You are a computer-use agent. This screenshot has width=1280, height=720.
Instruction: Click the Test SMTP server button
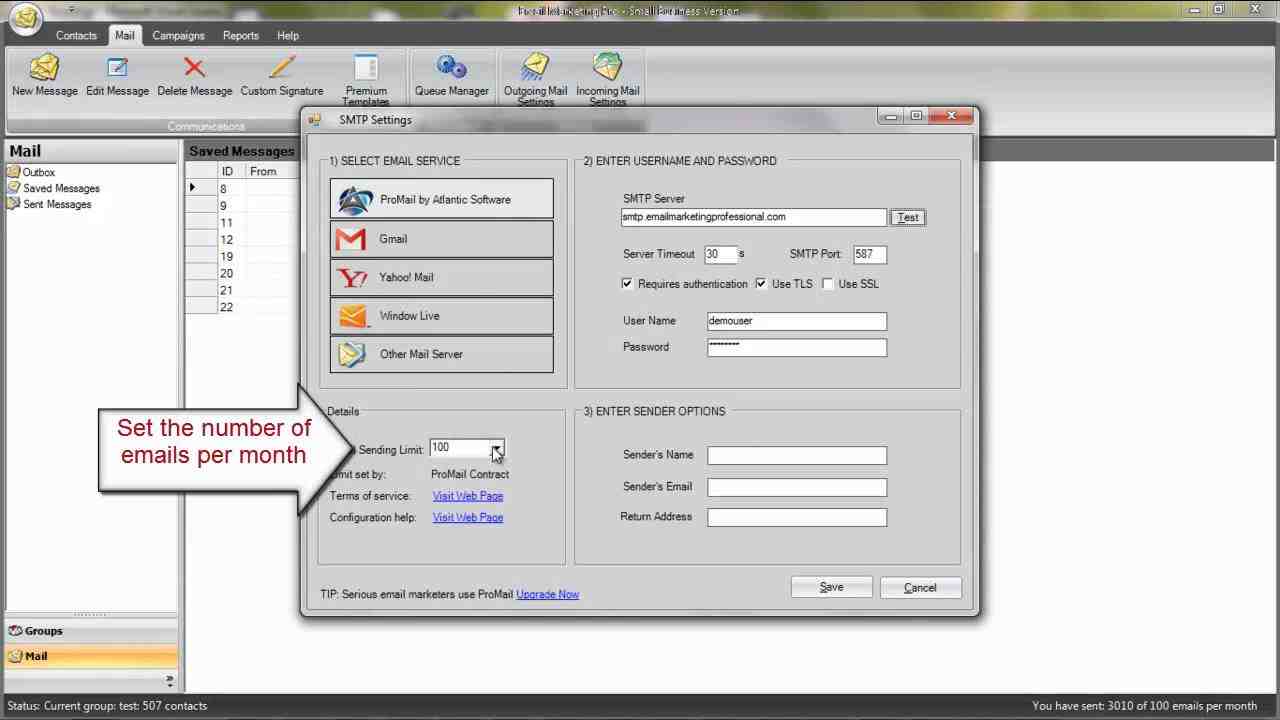(x=908, y=217)
